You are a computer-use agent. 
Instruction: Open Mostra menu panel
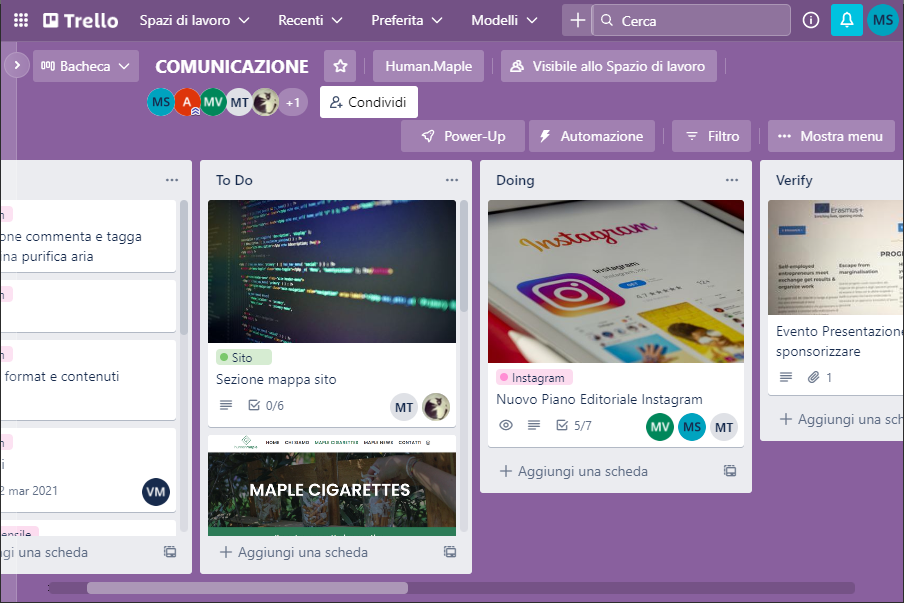(x=831, y=136)
